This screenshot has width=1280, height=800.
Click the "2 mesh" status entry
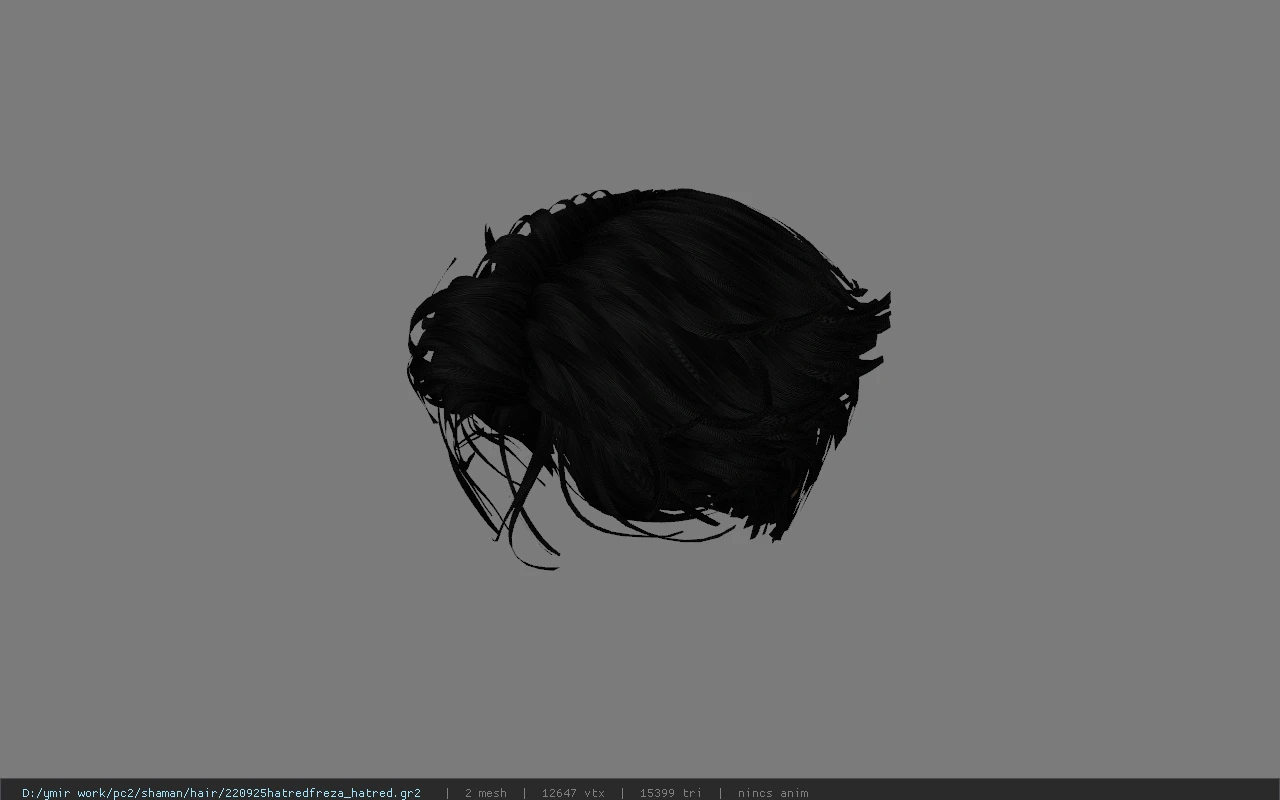[x=485, y=793]
